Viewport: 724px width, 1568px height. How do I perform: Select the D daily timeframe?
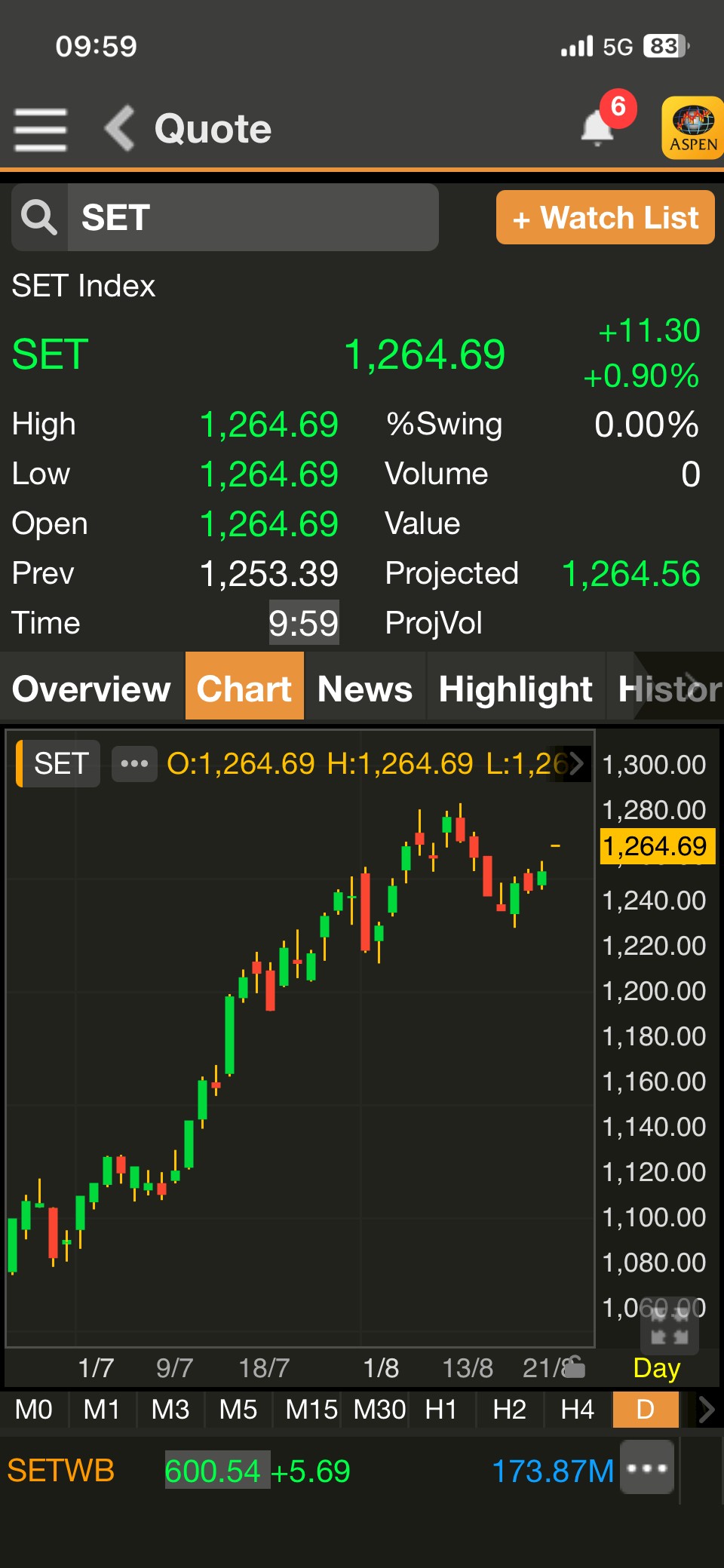pyautogui.click(x=646, y=1410)
